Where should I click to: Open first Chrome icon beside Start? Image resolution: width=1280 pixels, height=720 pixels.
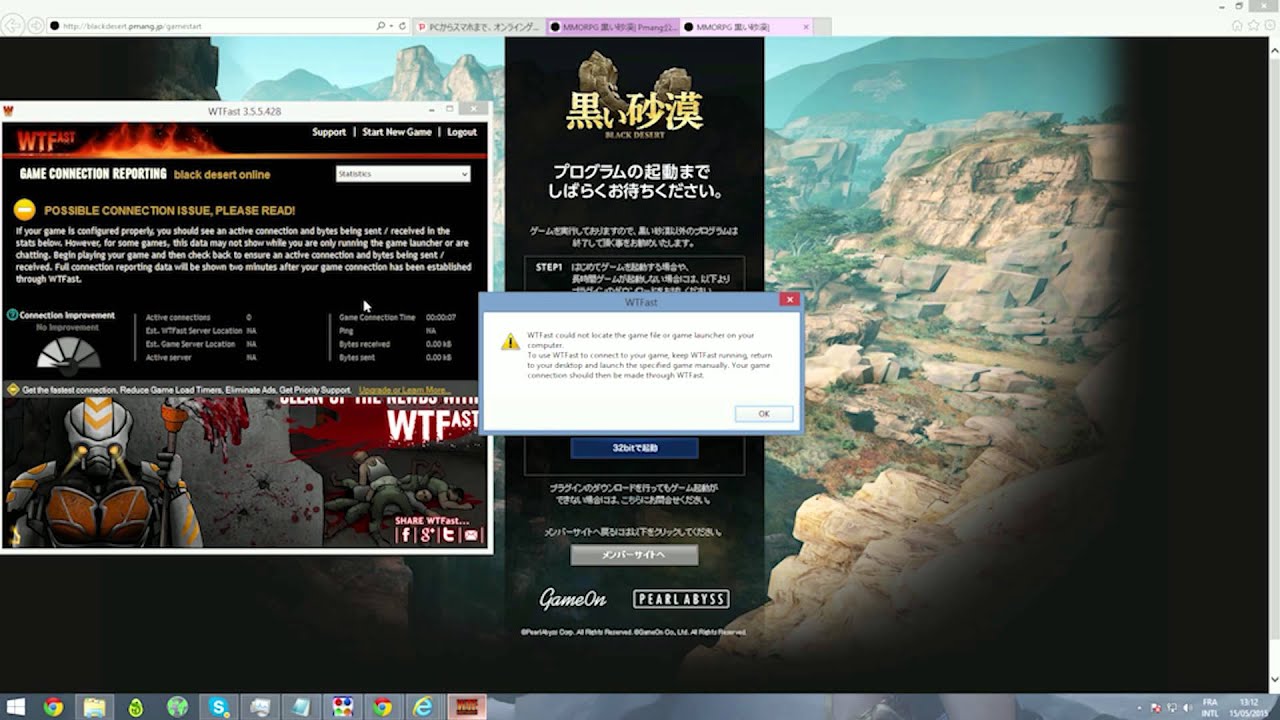pyautogui.click(x=53, y=707)
